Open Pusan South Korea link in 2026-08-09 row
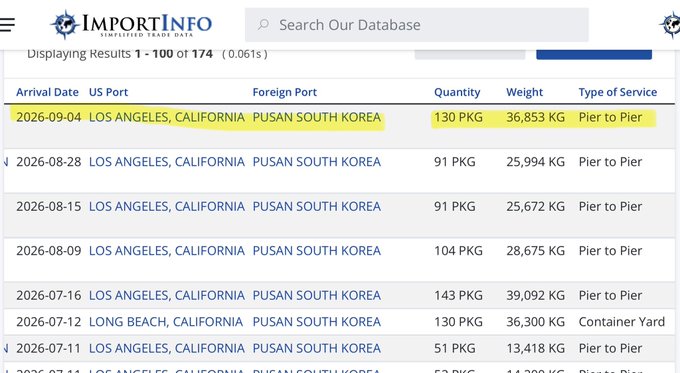This screenshot has height=373, width=680. [x=317, y=251]
